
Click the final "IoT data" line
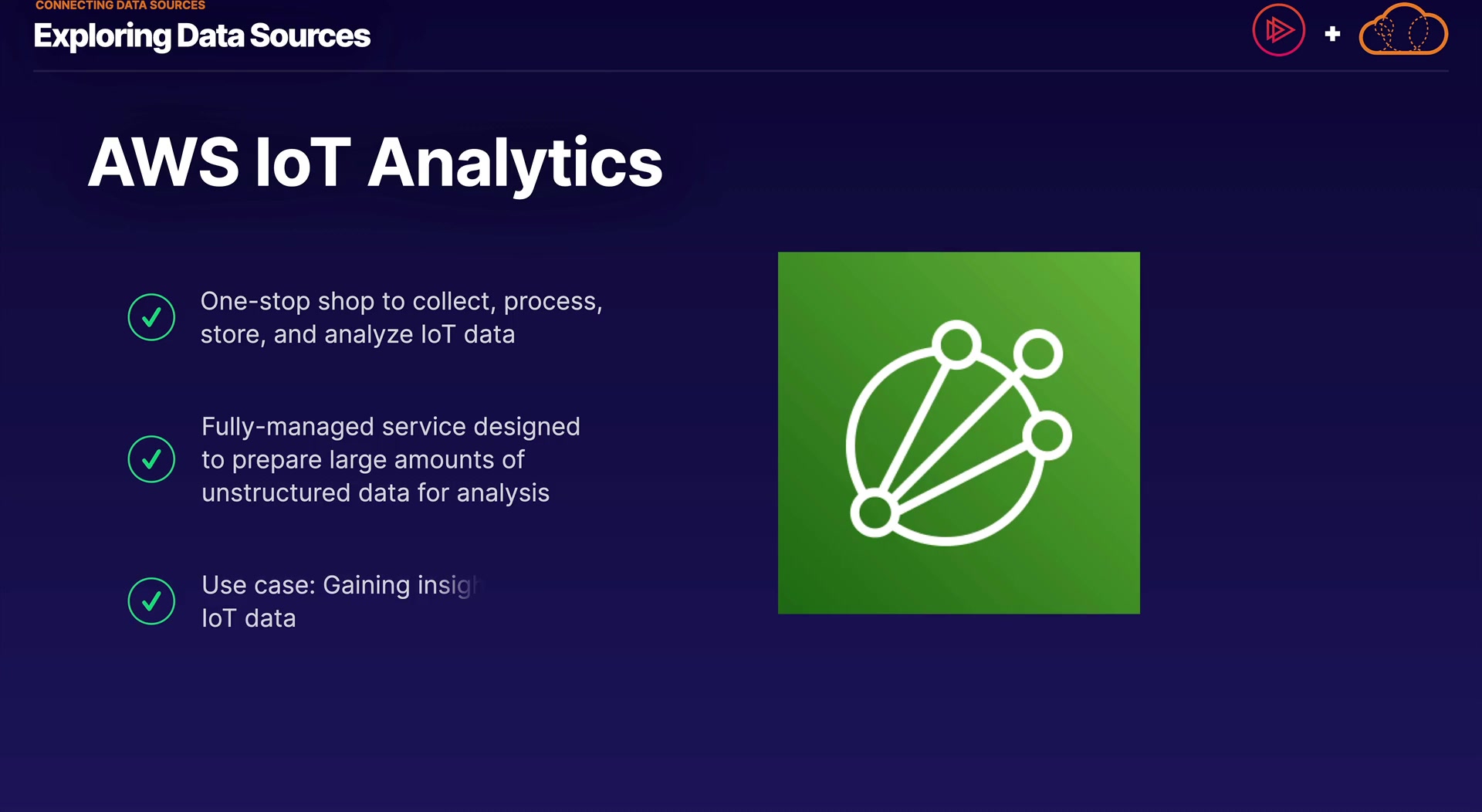coord(249,618)
